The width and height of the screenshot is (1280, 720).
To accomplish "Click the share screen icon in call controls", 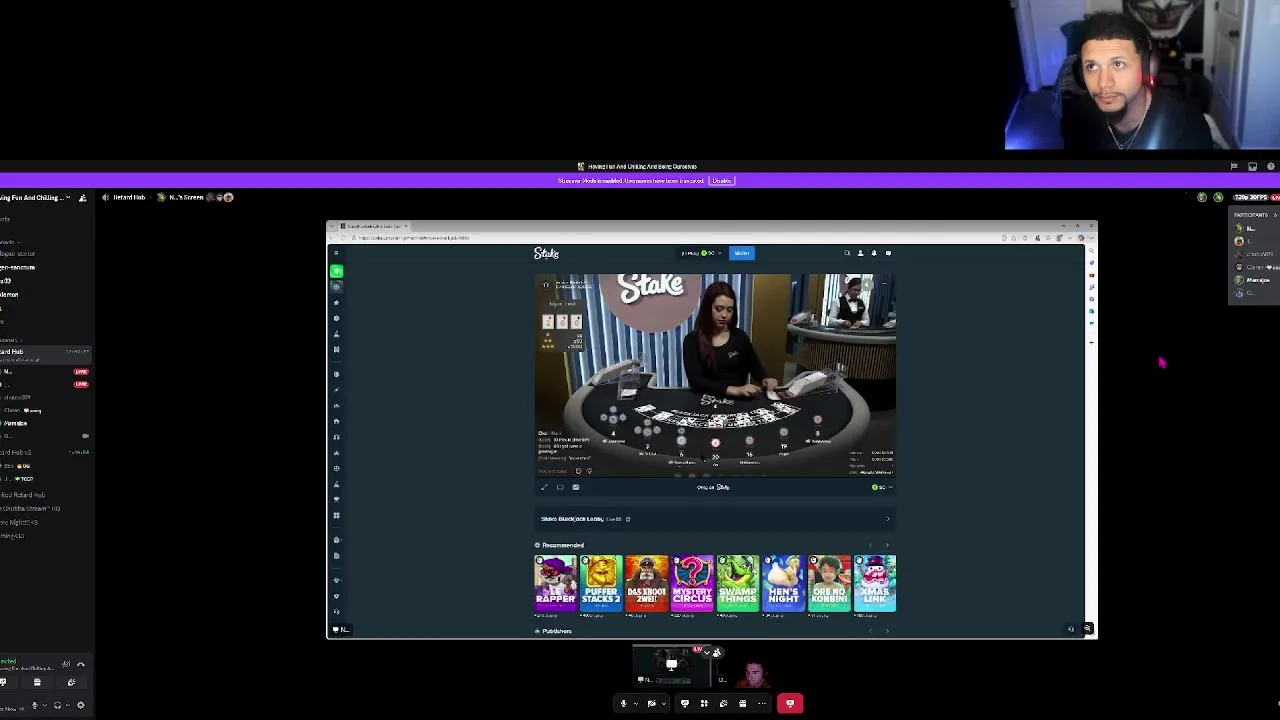I will click(x=685, y=704).
